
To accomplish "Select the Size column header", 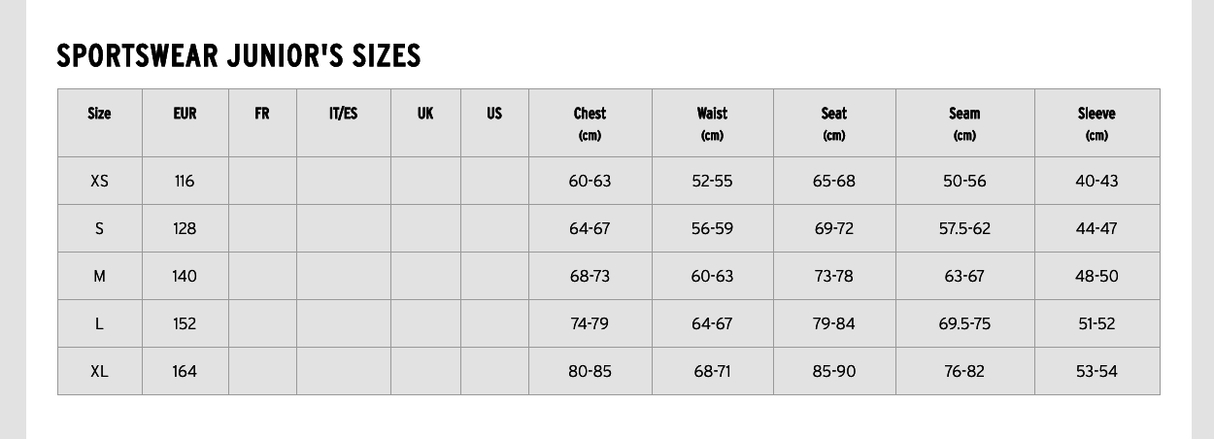I will 99,114.
